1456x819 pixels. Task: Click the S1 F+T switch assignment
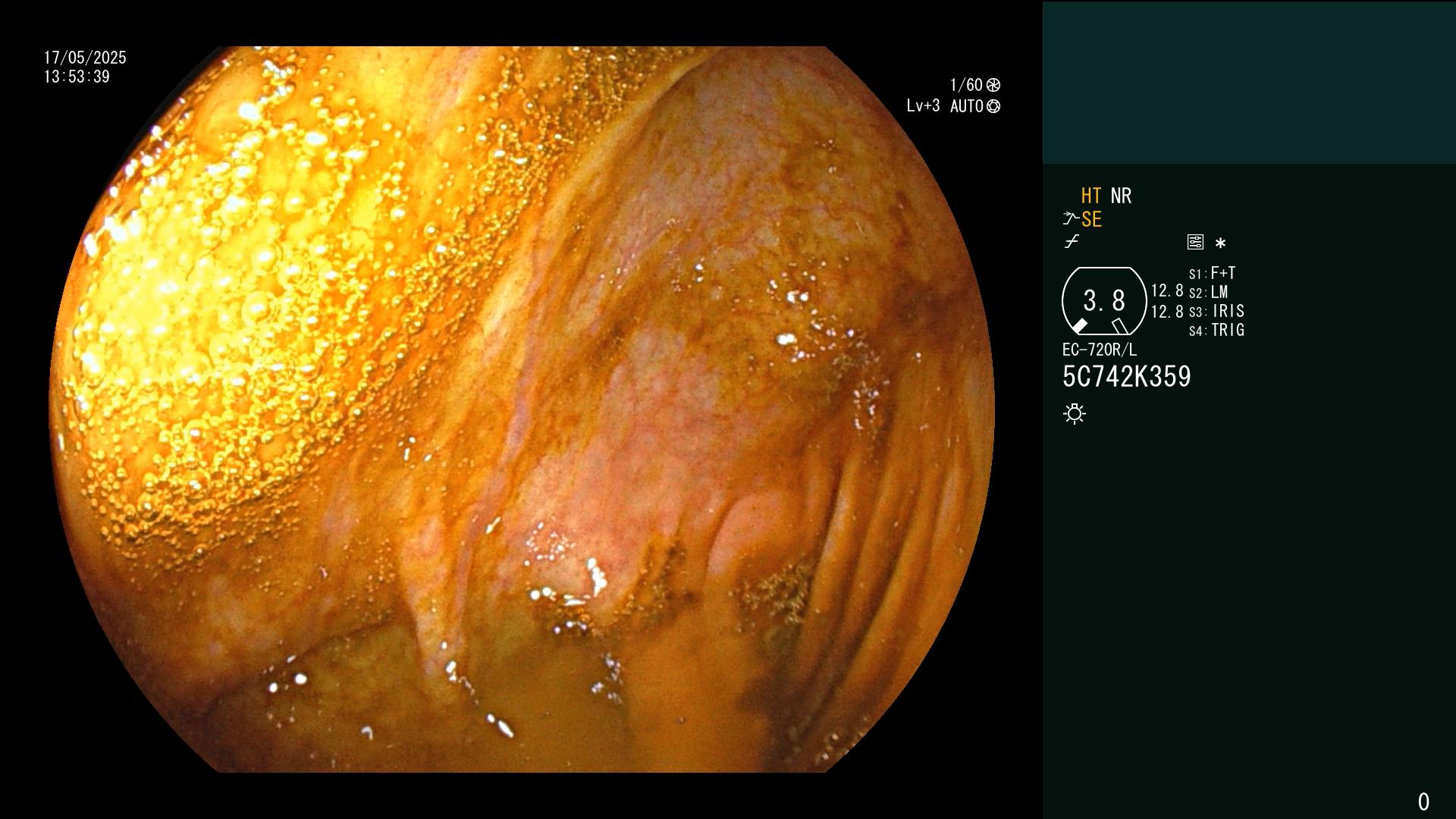1212,273
